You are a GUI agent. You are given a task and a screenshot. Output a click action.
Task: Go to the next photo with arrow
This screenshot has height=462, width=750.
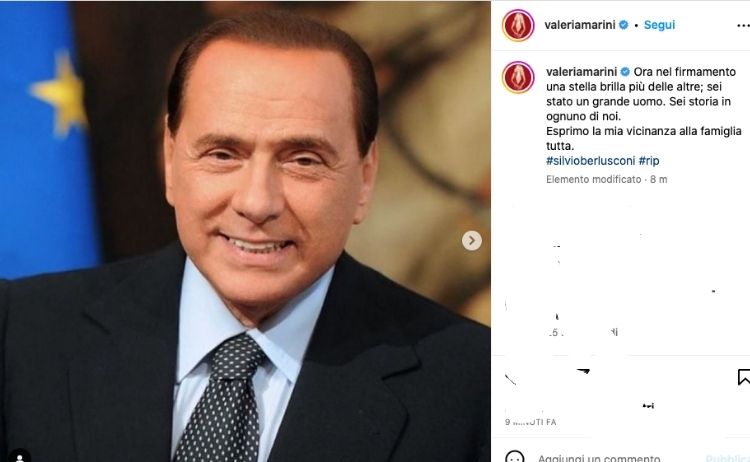pos(472,240)
